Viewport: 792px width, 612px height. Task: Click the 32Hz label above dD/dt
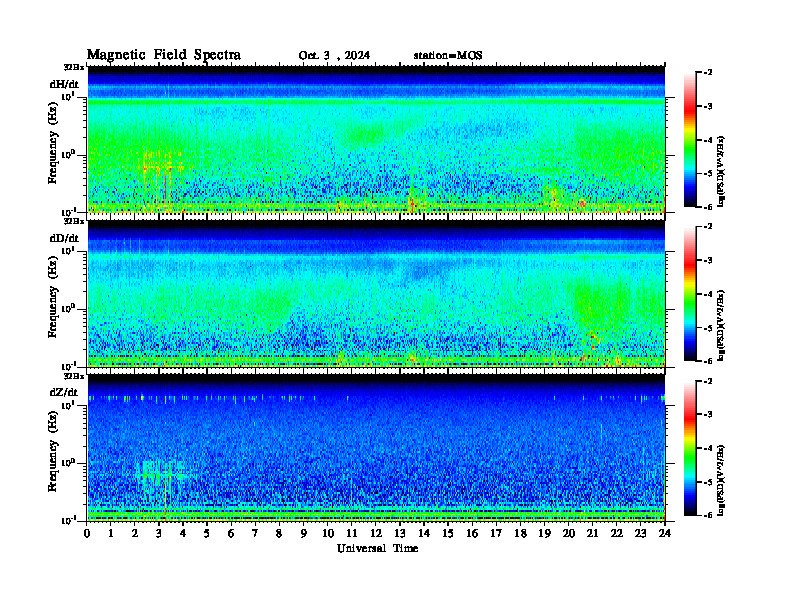[x=74, y=221]
